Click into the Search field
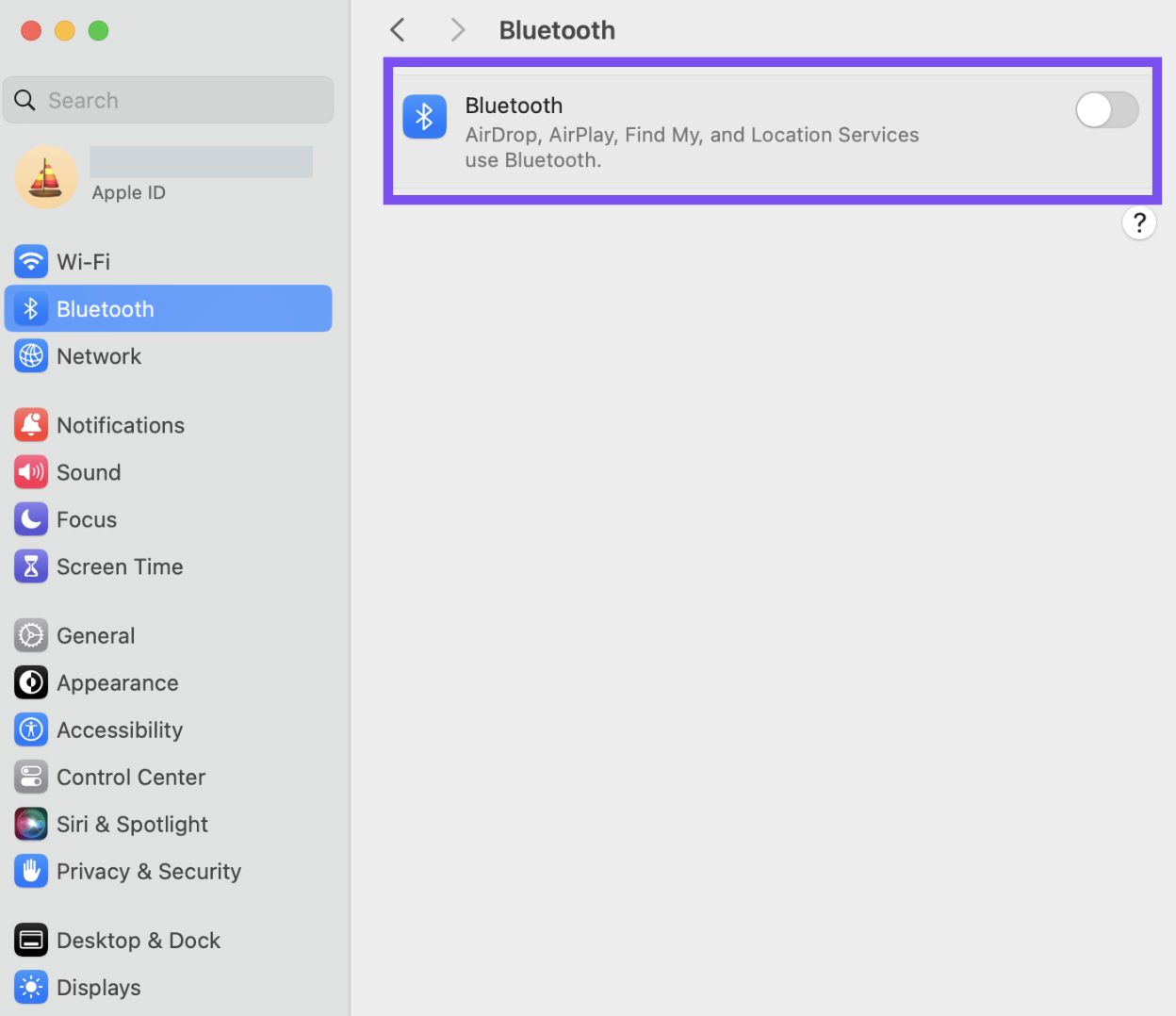 click(x=169, y=100)
